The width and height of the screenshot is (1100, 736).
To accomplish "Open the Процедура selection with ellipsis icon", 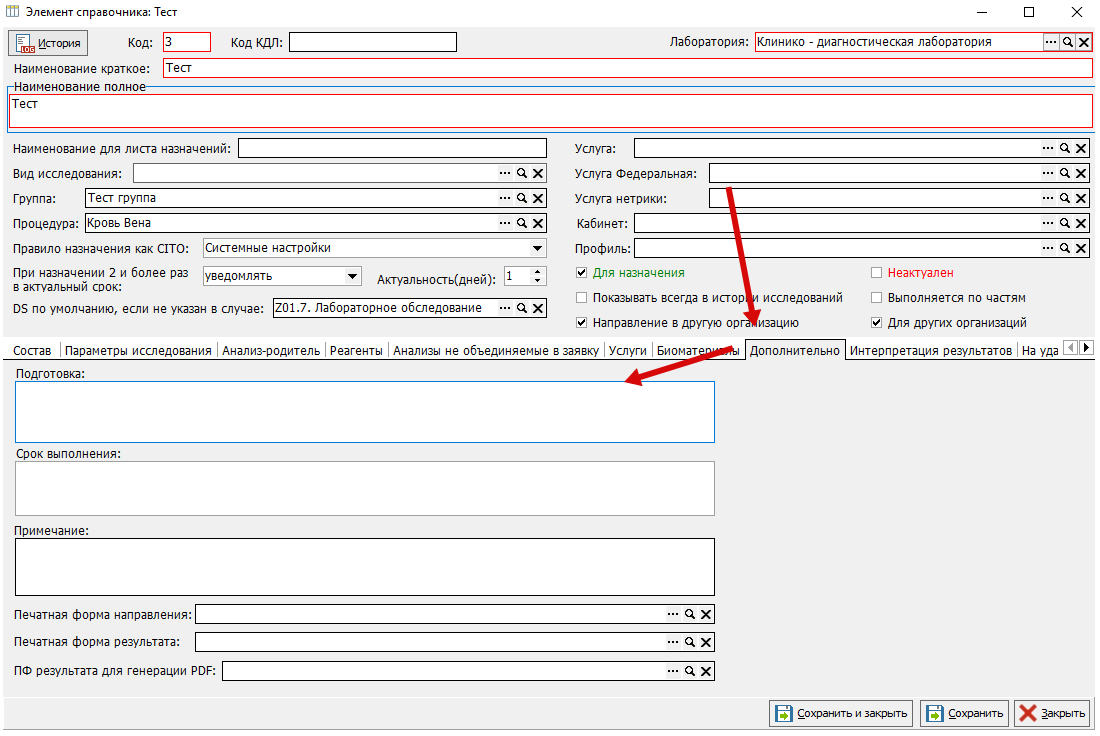I will (505, 223).
